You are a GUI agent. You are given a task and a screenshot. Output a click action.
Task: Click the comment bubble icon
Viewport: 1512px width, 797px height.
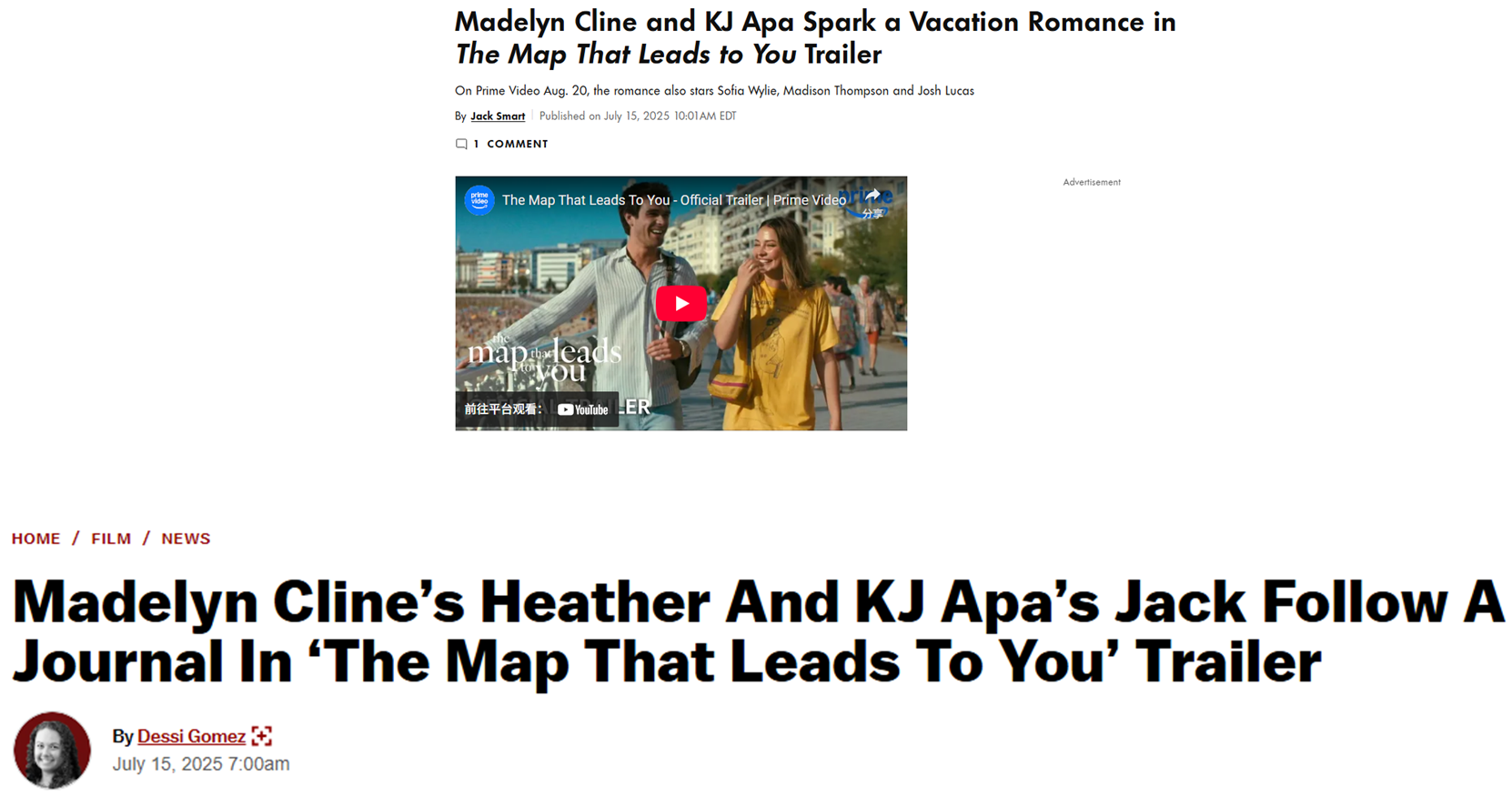pyautogui.click(x=461, y=144)
